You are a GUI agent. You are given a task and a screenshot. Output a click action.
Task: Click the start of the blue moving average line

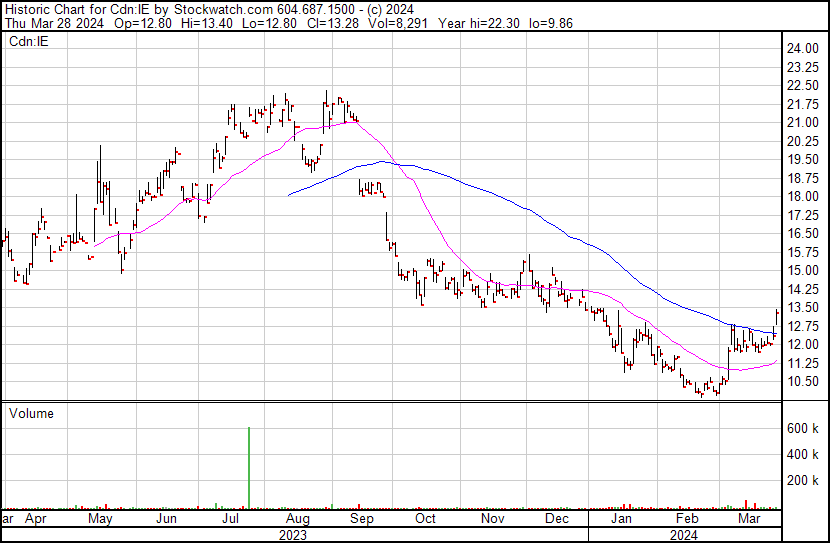pyautogui.click(x=289, y=195)
